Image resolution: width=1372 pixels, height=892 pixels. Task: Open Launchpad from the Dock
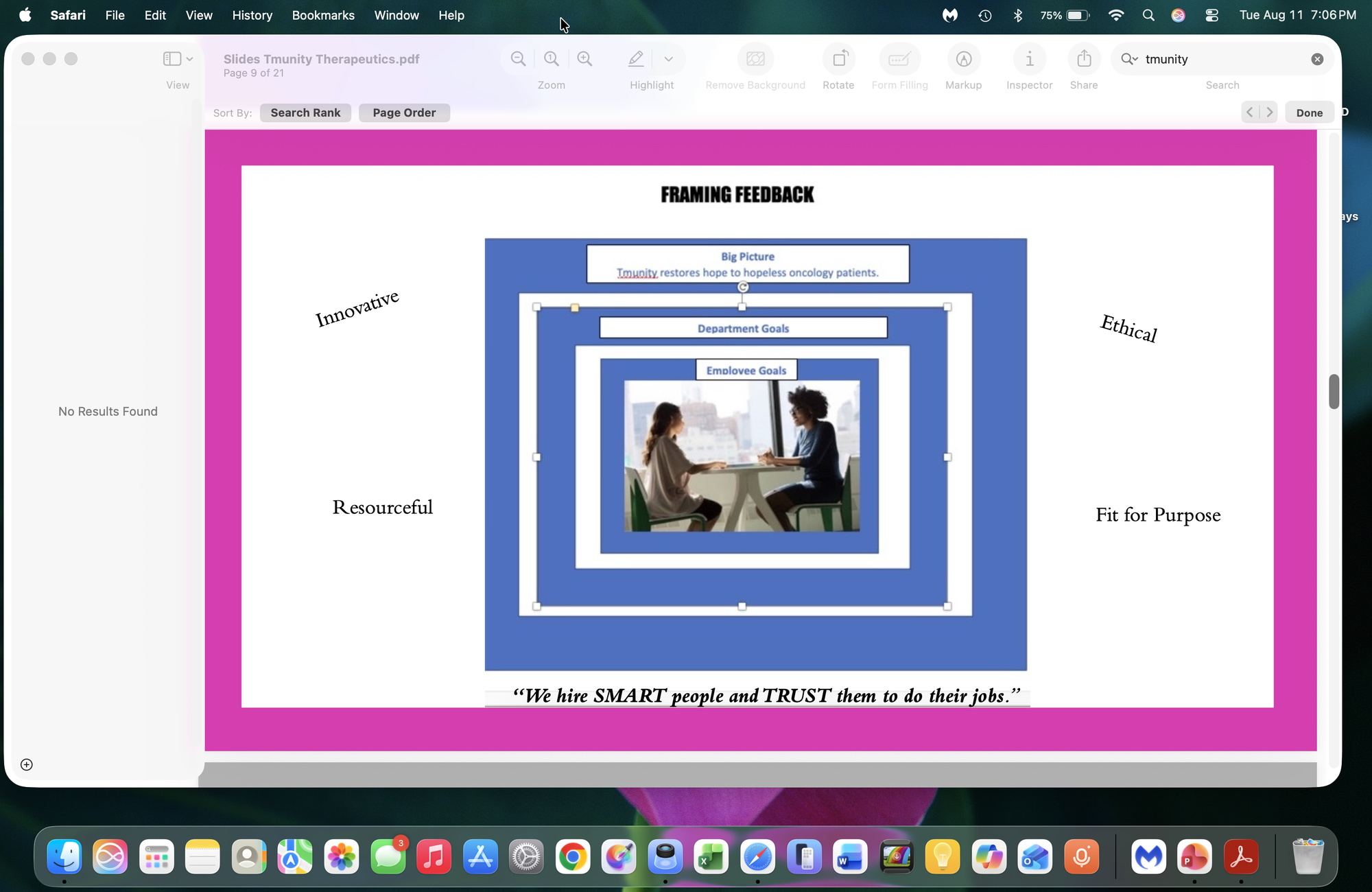coord(156,856)
